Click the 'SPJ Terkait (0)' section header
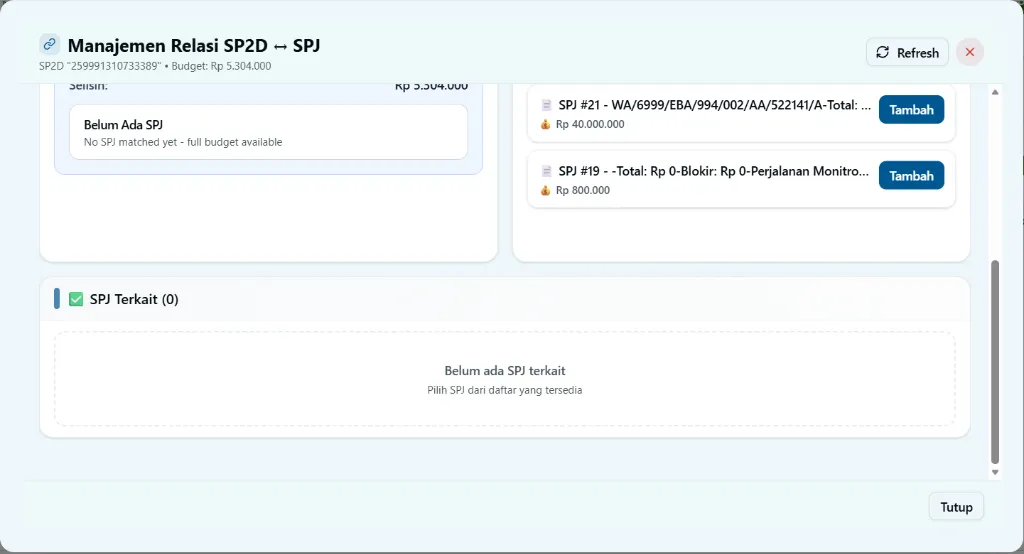Screen dimensions: 1024x554 pyautogui.click(x=134, y=299)
